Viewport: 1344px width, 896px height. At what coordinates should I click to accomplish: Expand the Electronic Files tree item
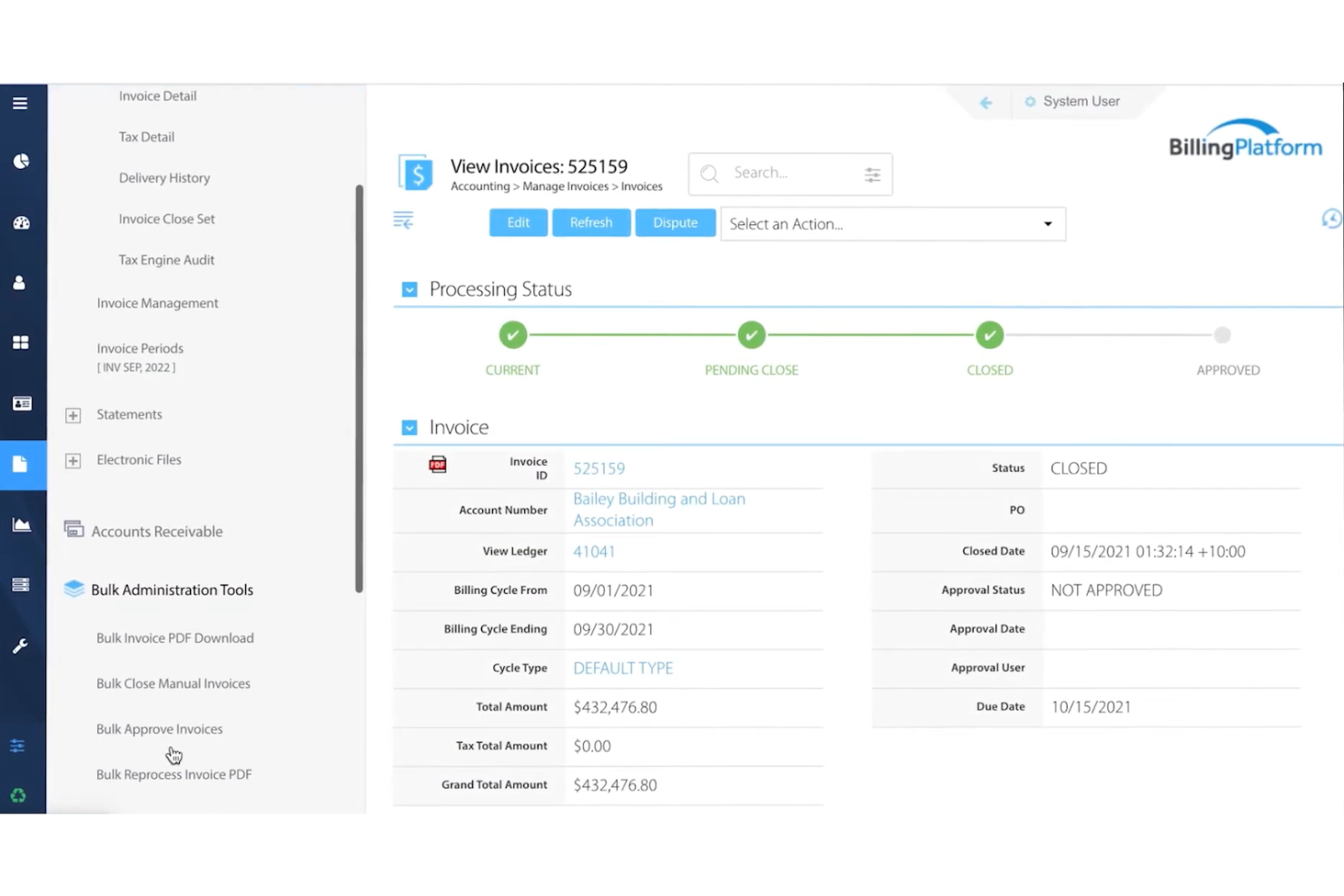[x=73, y=460]
